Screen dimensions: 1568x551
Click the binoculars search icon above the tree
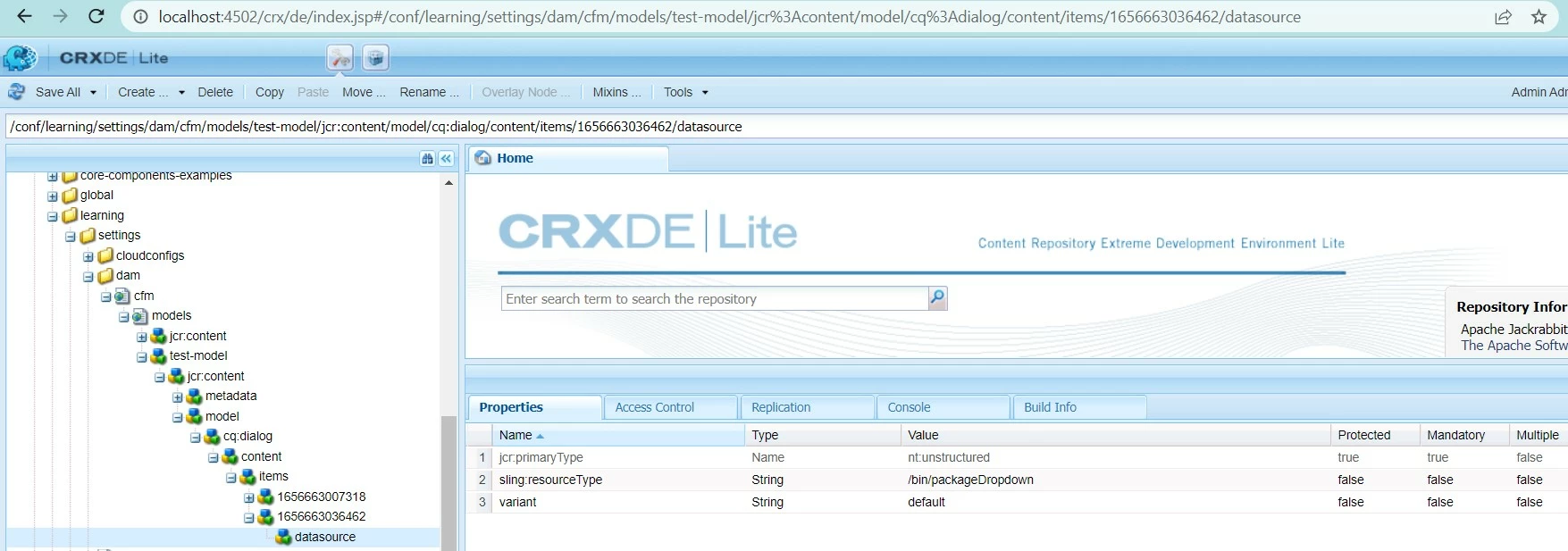(x=427, y=158)
